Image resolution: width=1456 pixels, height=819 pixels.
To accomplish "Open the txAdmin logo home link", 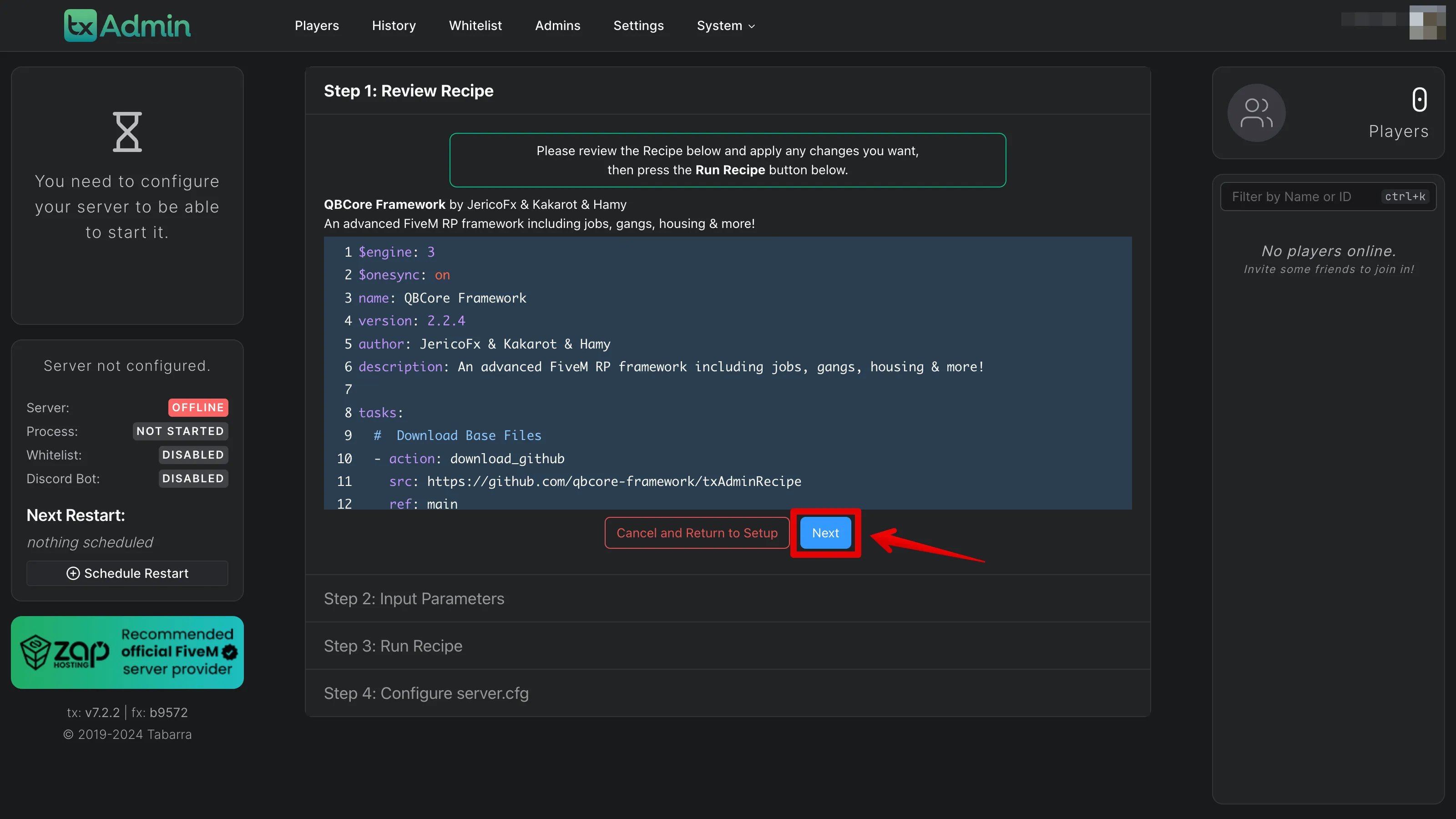I will 127,25.
